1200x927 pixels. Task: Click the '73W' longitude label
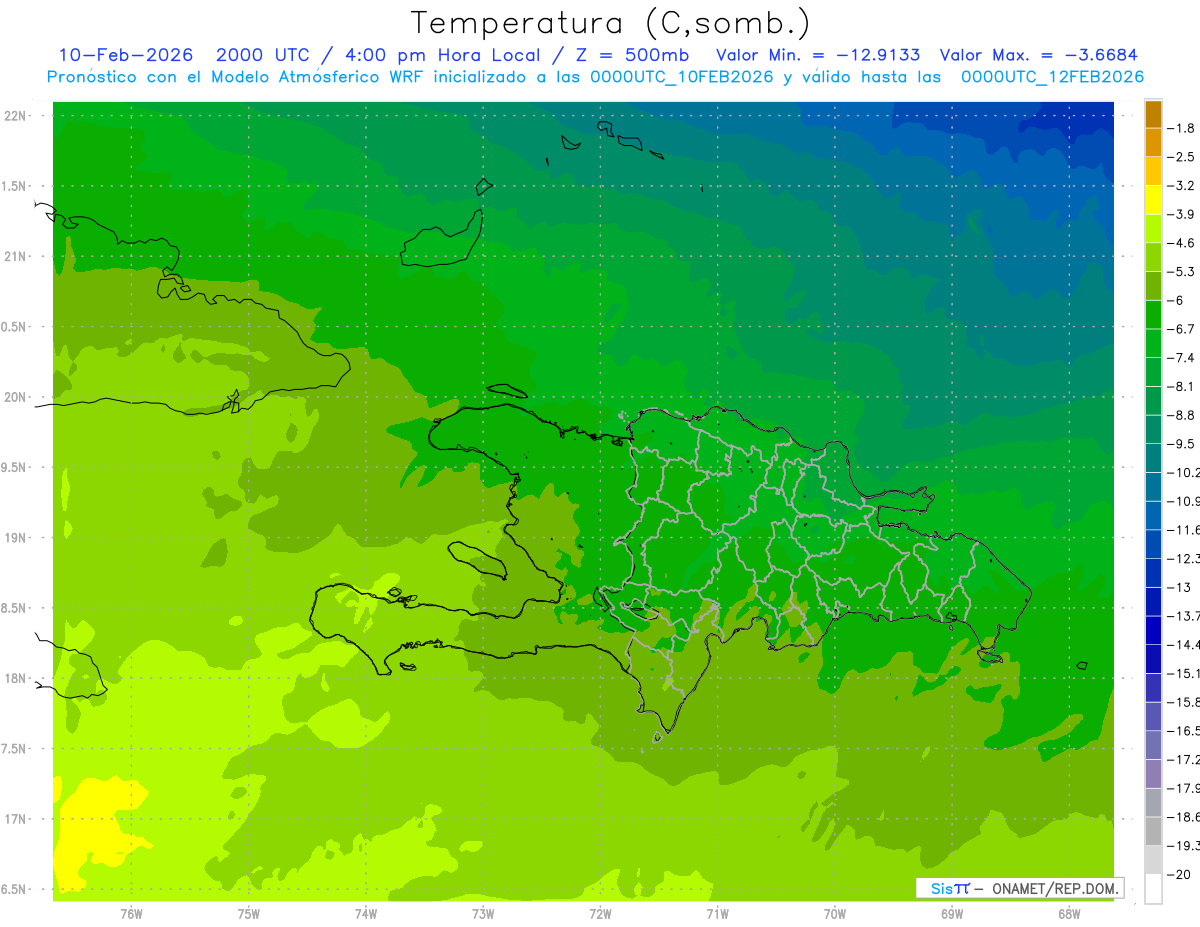(x=483, y=914)
